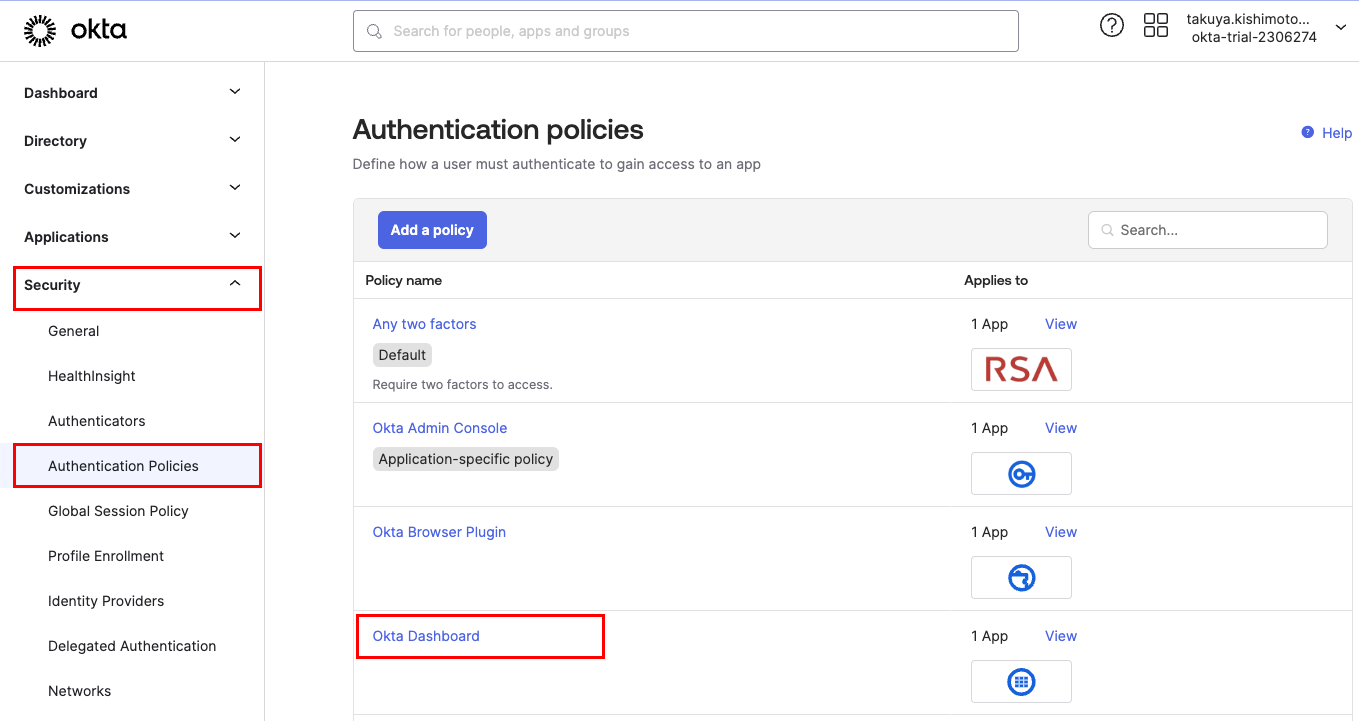The height and width of the screenshot is (721, 1359).
Task: Click the RSA app icon
Action: click(1021, 369)
